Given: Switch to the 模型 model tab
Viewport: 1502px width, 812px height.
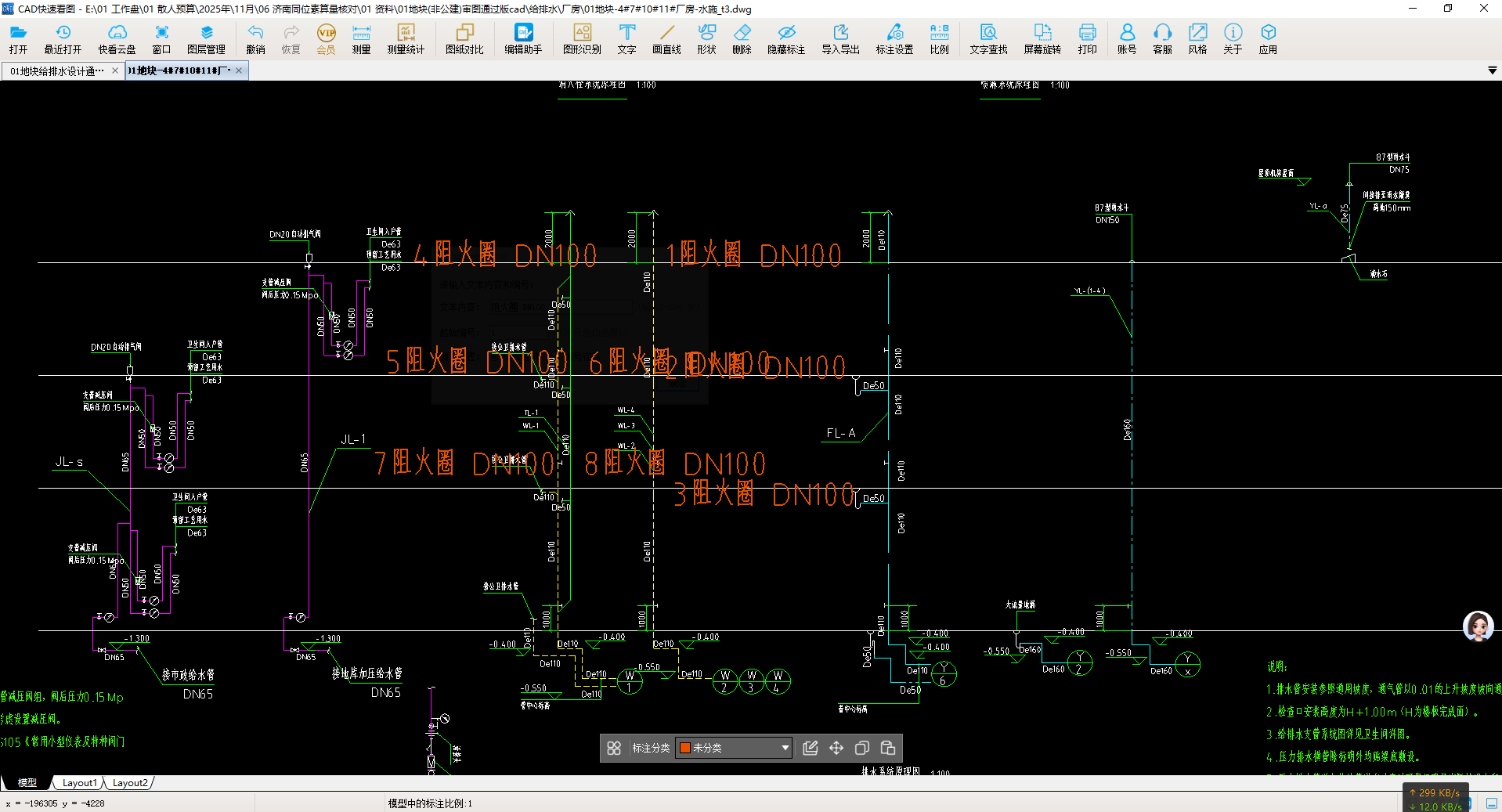Looking at the screenshot, I should (27, 782).
